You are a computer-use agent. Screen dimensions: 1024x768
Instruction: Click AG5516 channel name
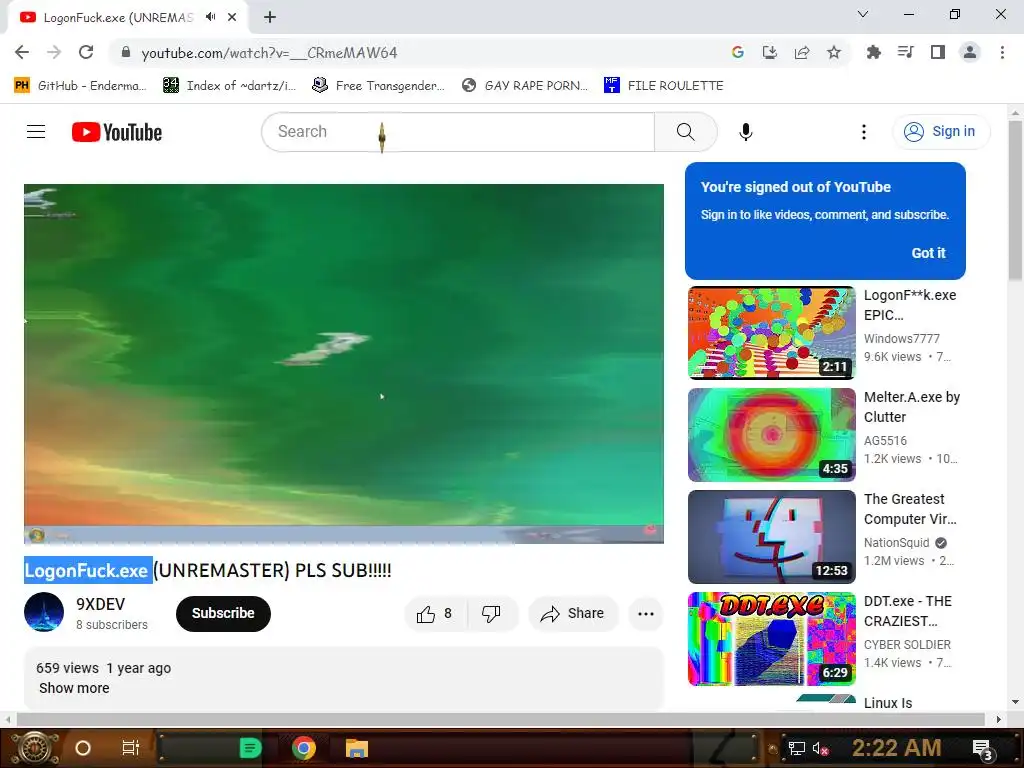(885, 440)
